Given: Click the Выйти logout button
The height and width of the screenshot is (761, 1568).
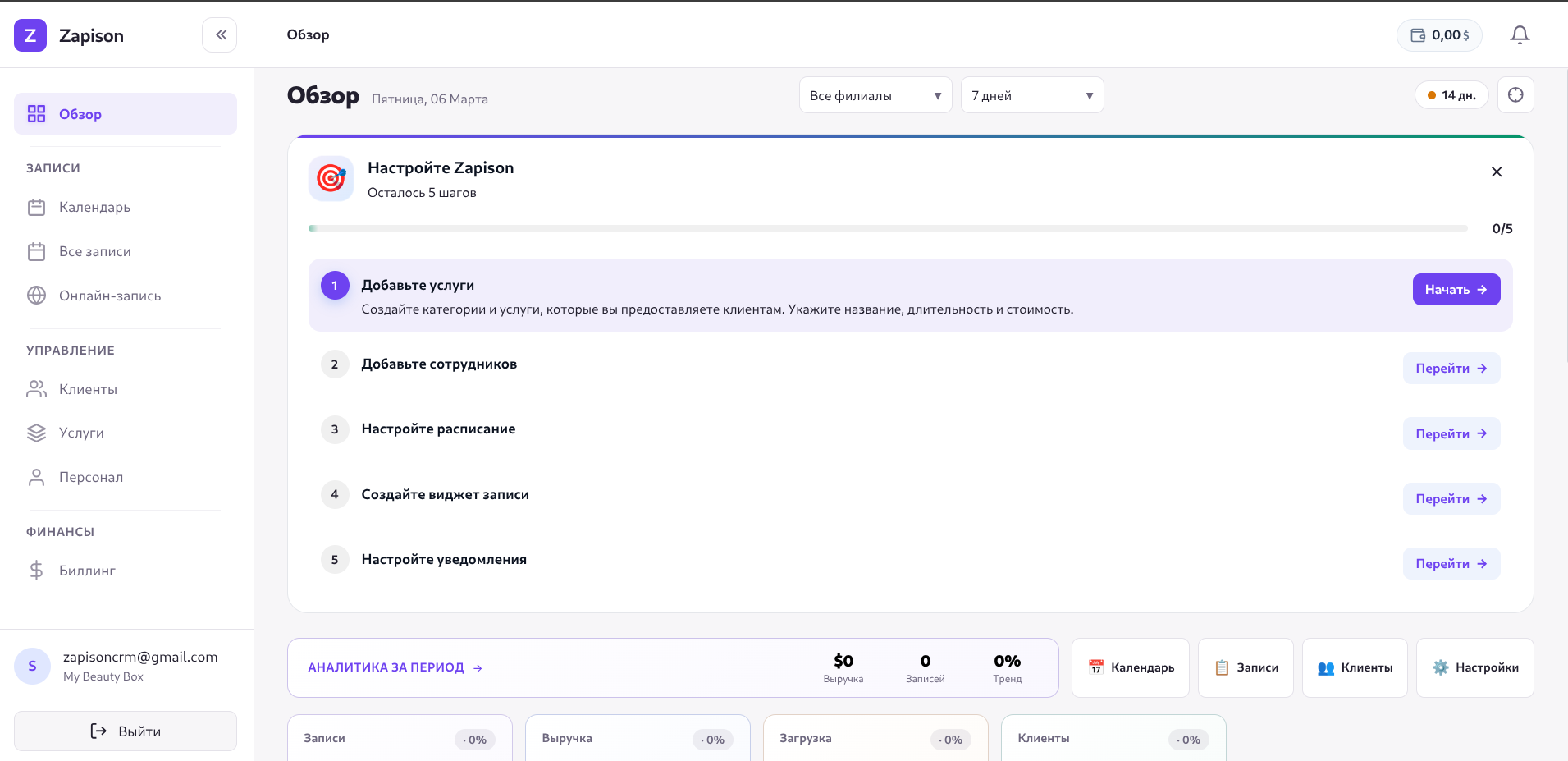Looking at the screenshot, I should point(126,731).
